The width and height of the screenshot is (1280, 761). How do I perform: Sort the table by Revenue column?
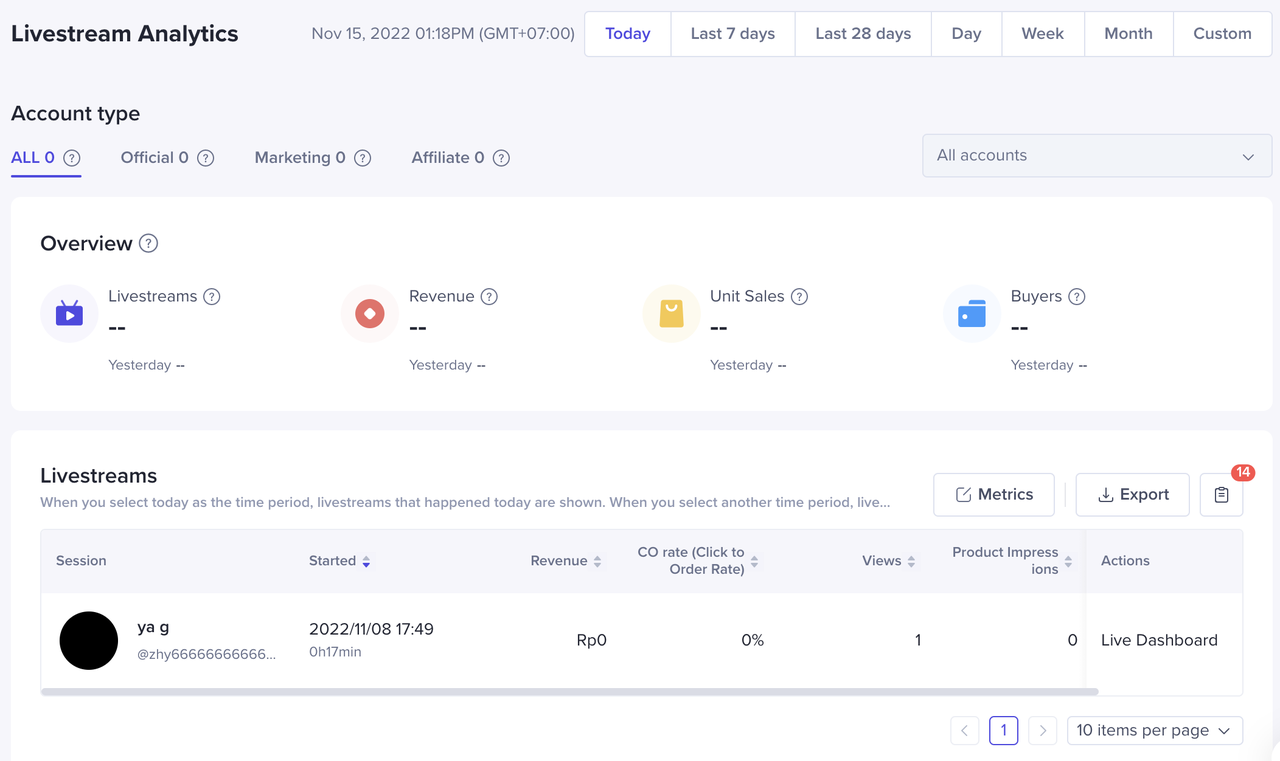pyautogui.click(x=597, y=561)
